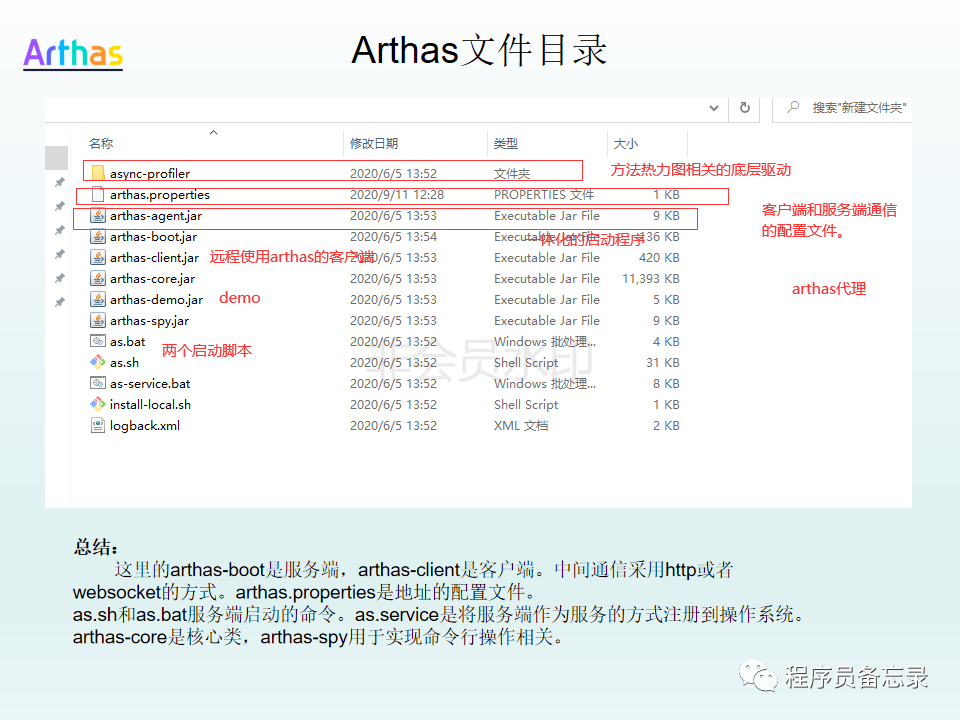Screen dimensions: 960x720
Task: Click the size 11,393 KB of arthas-core.jar
Action: (651, 279)
